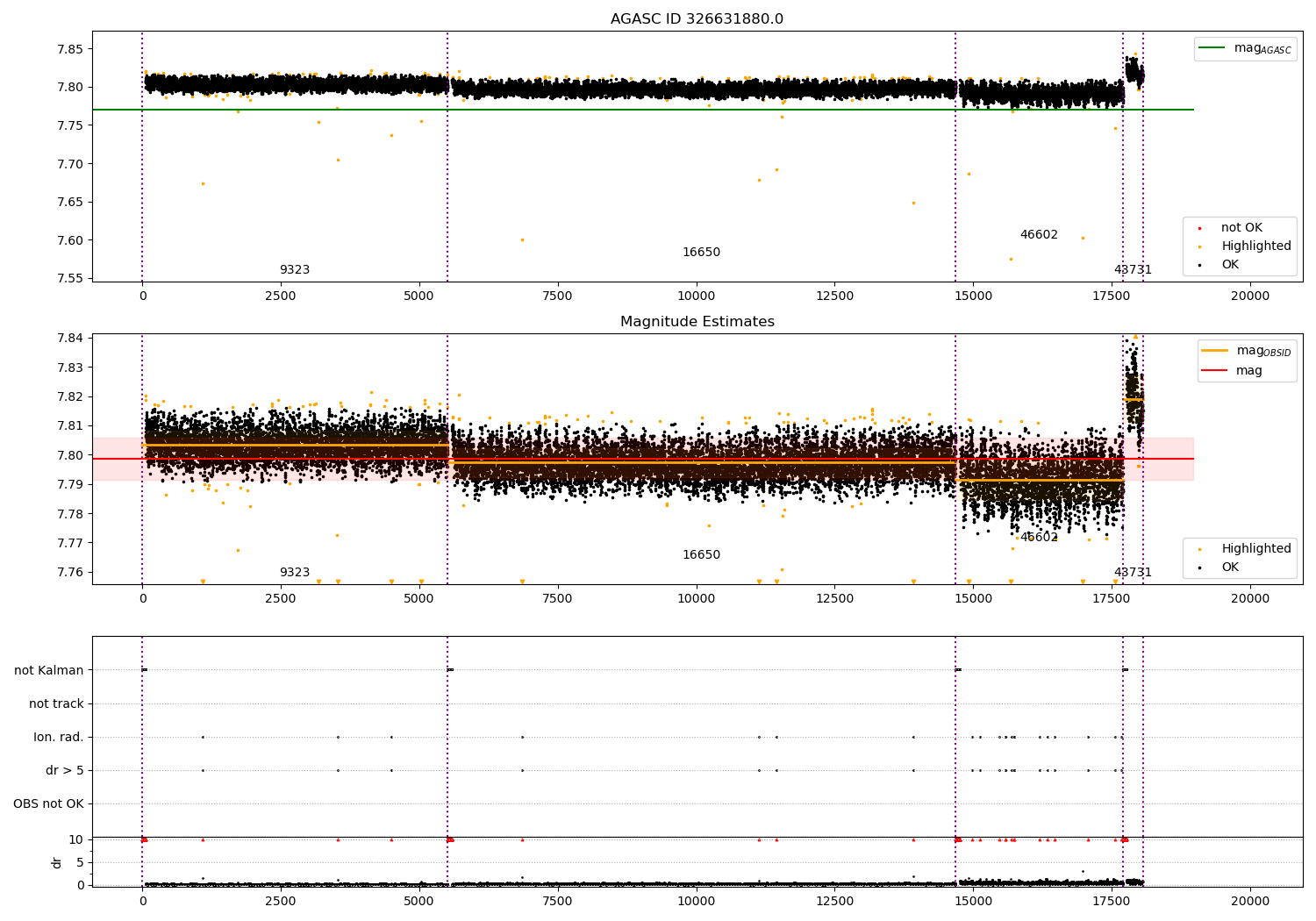Click the title "AGASC ID 326631880.0"
1316x921 pixels.
coord(697,19)
